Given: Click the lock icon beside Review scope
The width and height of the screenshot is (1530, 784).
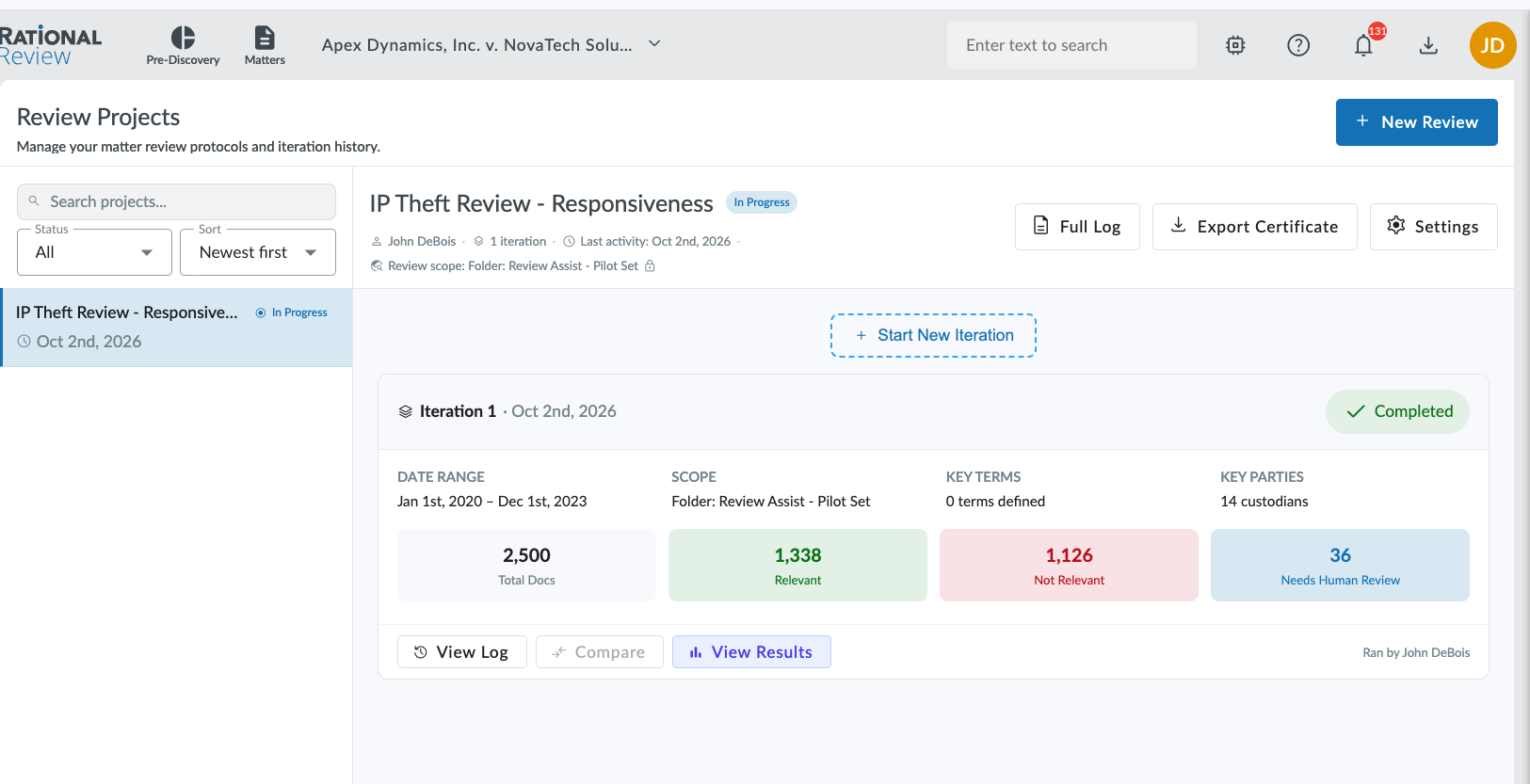Looking at the screenshot, I should coord(650,266).
